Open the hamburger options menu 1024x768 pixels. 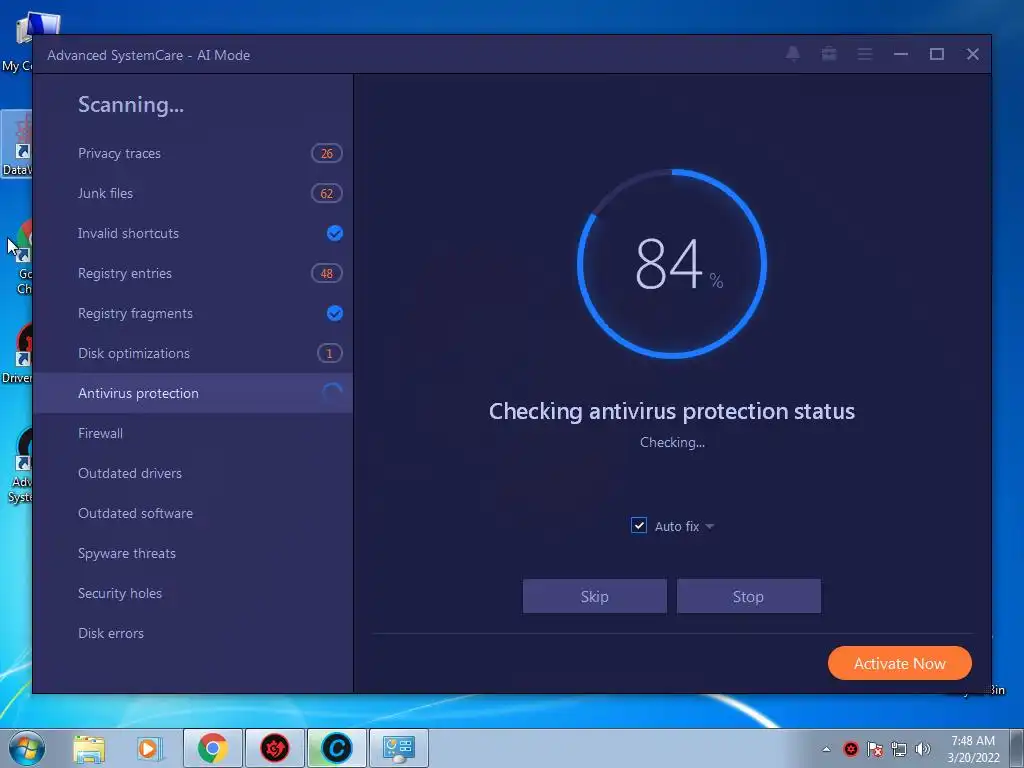coord(865,54)
